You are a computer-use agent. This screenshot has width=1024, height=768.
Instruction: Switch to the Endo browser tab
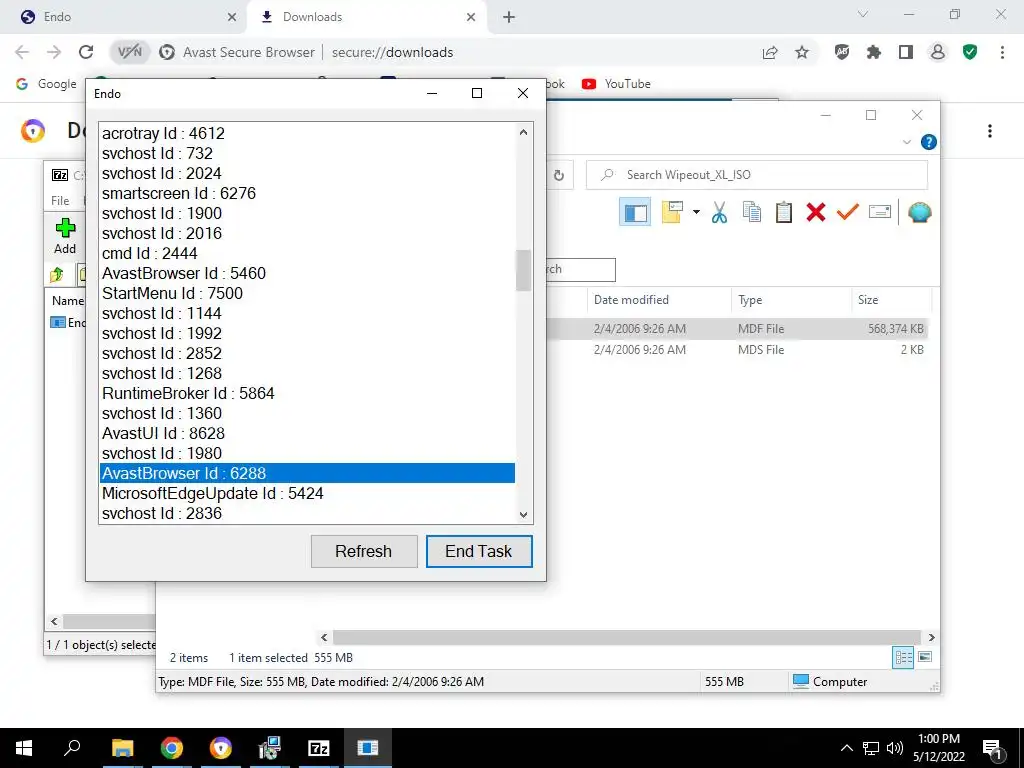[129, 17]
